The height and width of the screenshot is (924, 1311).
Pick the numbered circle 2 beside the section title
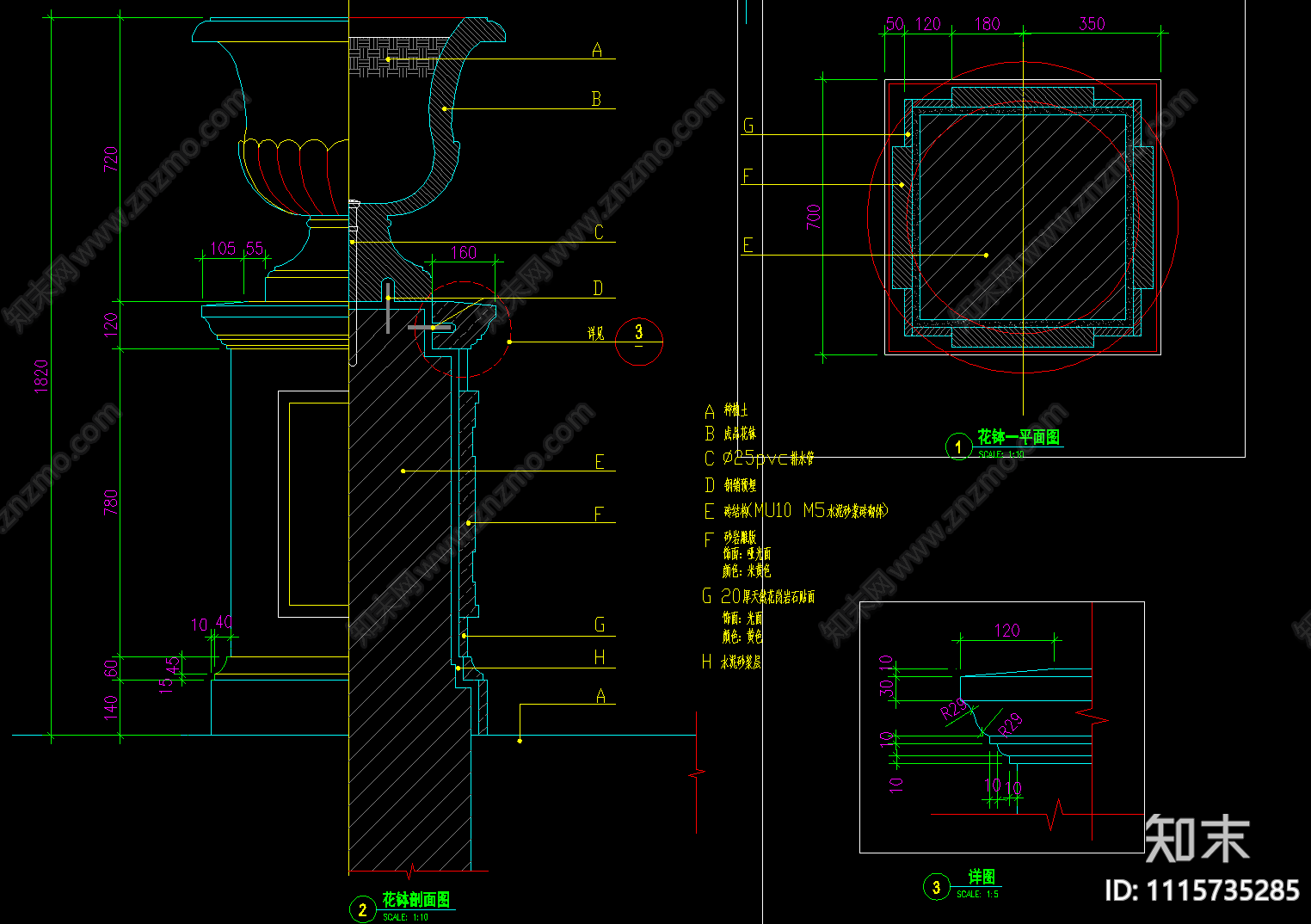362,909
